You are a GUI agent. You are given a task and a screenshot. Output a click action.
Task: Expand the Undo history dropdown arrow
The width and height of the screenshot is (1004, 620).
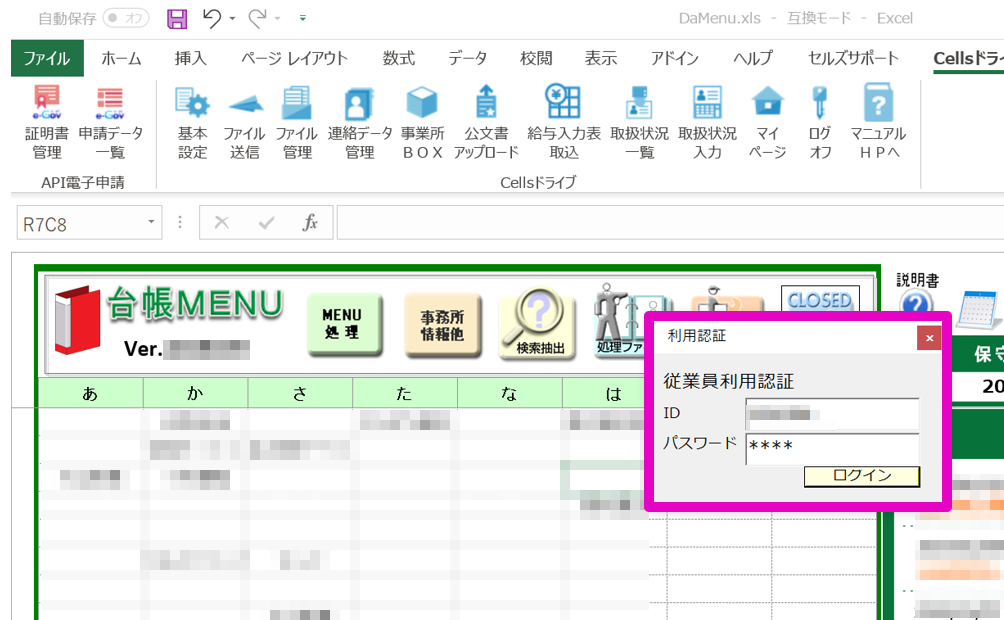click(x=232, y=19)
